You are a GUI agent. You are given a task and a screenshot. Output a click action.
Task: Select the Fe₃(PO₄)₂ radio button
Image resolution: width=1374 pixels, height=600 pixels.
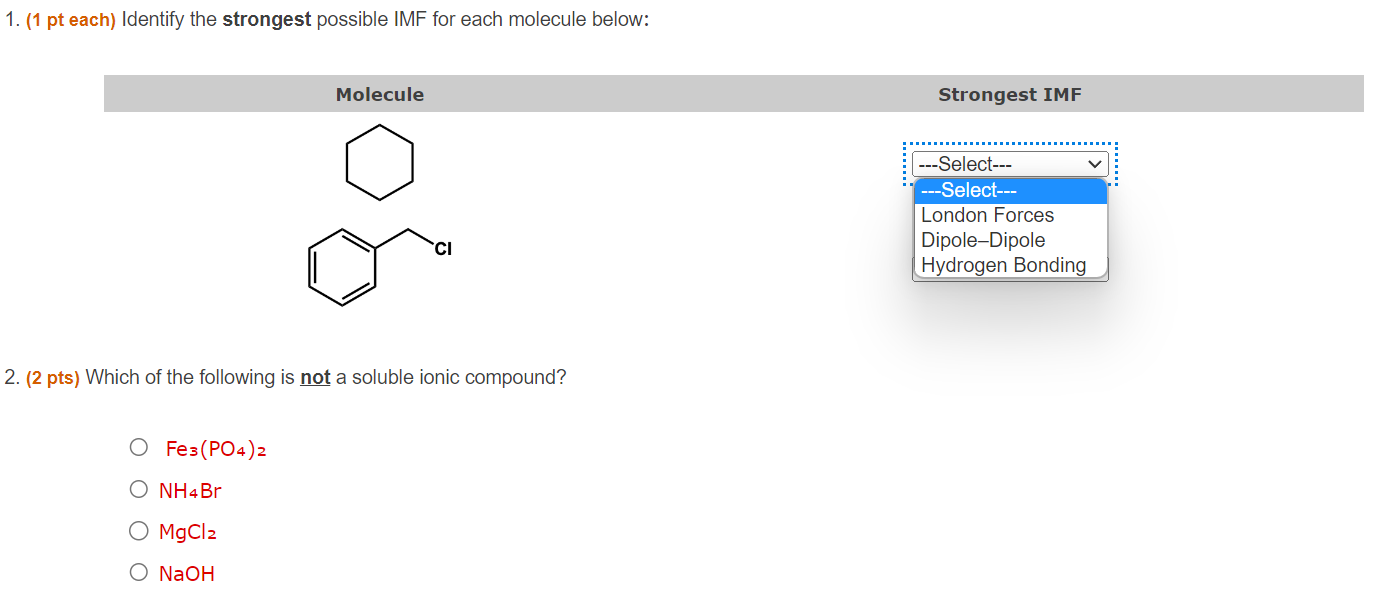139,447
